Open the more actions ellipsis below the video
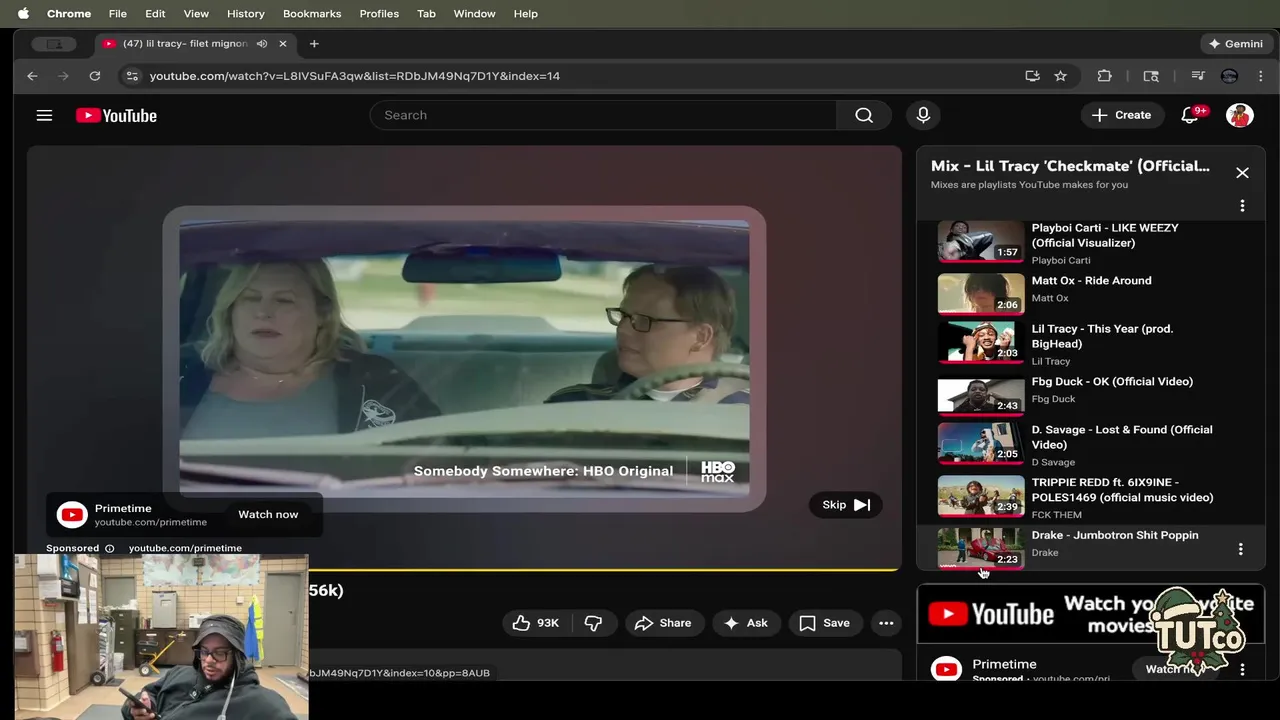 point(886,623)
